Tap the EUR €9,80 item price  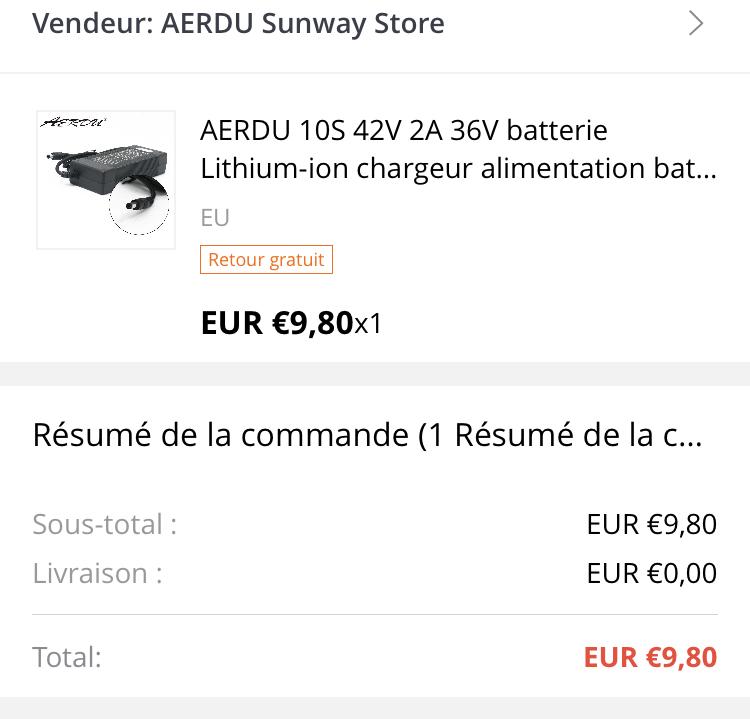click(277, 323)
